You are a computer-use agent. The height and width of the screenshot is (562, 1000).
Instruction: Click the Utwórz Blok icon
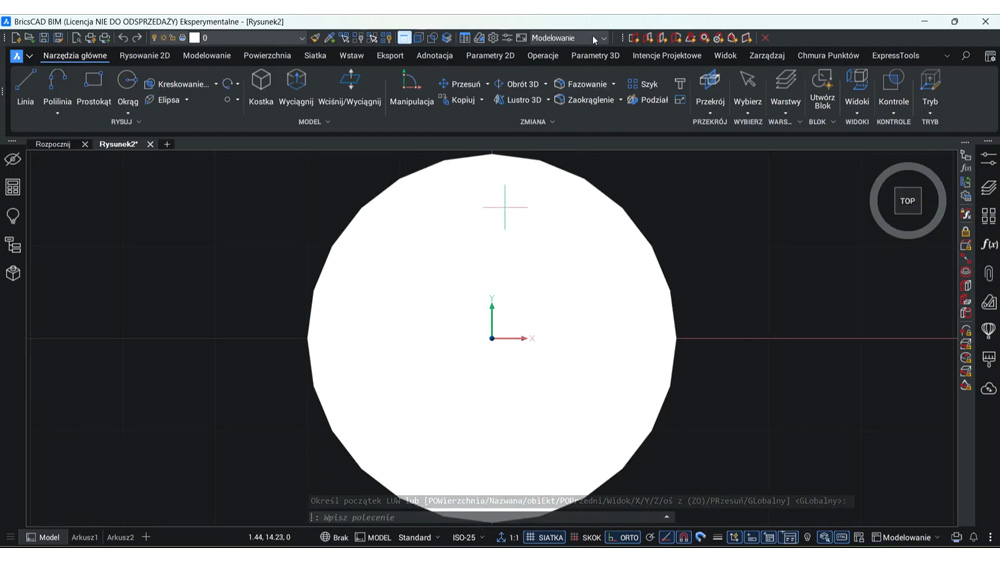point(822,89)
